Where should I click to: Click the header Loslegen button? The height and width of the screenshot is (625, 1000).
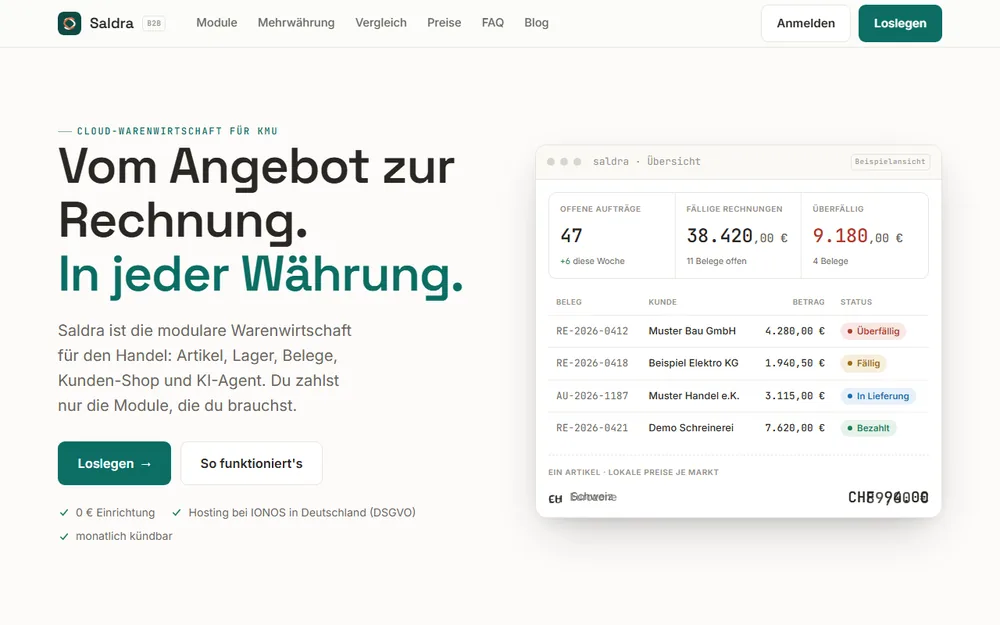(x=900, y=24)
